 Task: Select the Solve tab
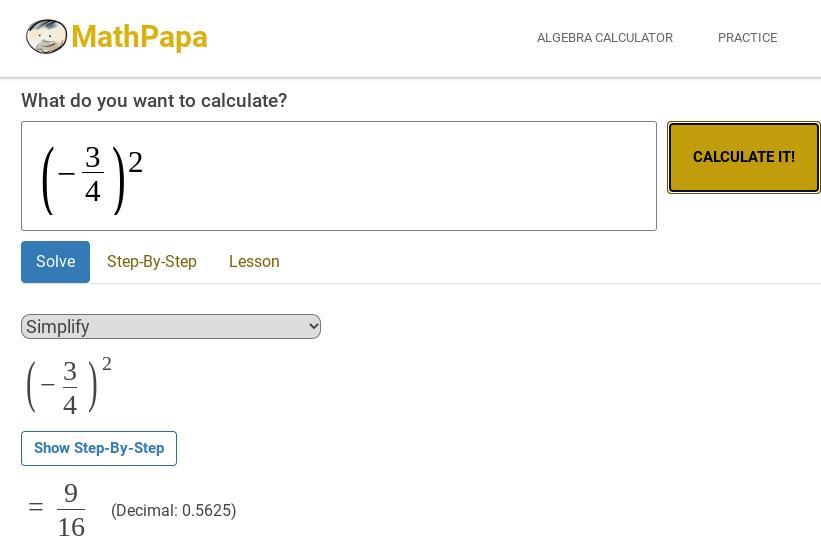pos(55,262)
